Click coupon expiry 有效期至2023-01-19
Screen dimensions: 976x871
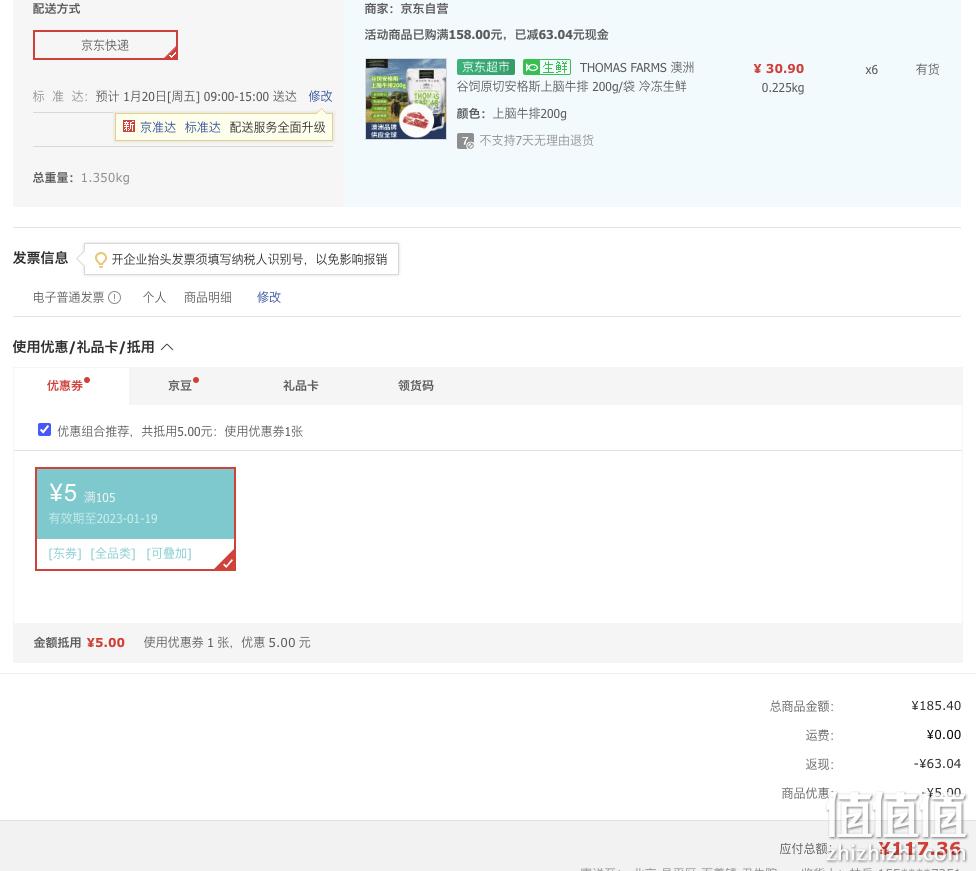pyautogui.click(x=103, y=519)
